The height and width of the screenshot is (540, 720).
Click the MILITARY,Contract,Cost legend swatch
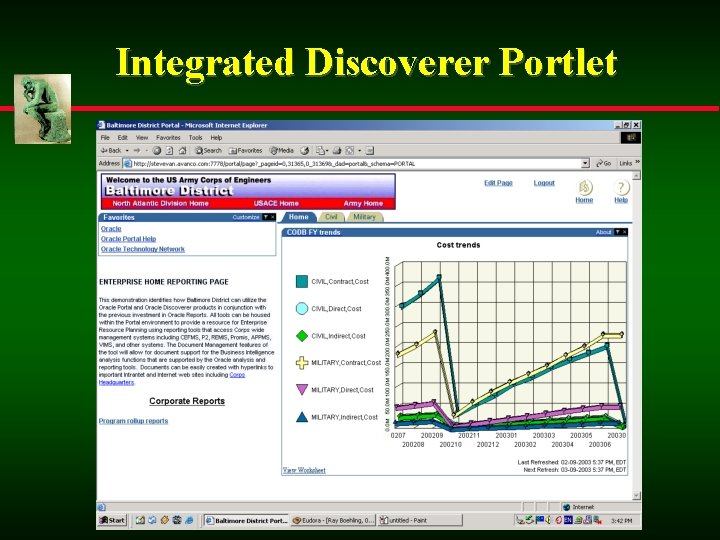[302, 363]
